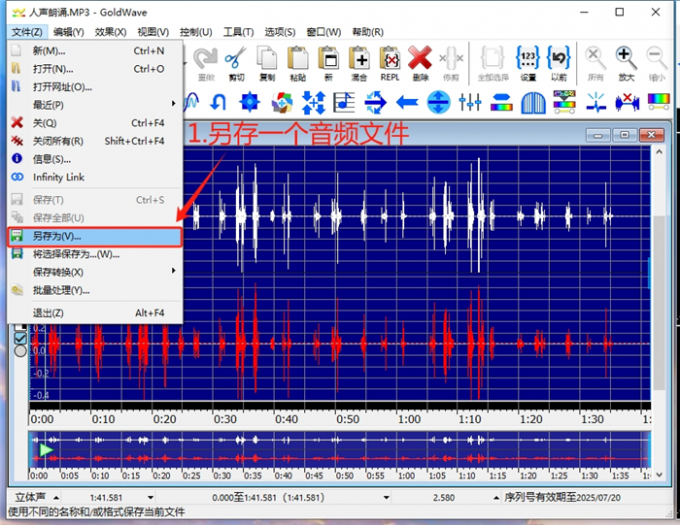Screen dimensions: 680x525
Task: Click the music note staff effect icon
Action: tap(344, 102)
